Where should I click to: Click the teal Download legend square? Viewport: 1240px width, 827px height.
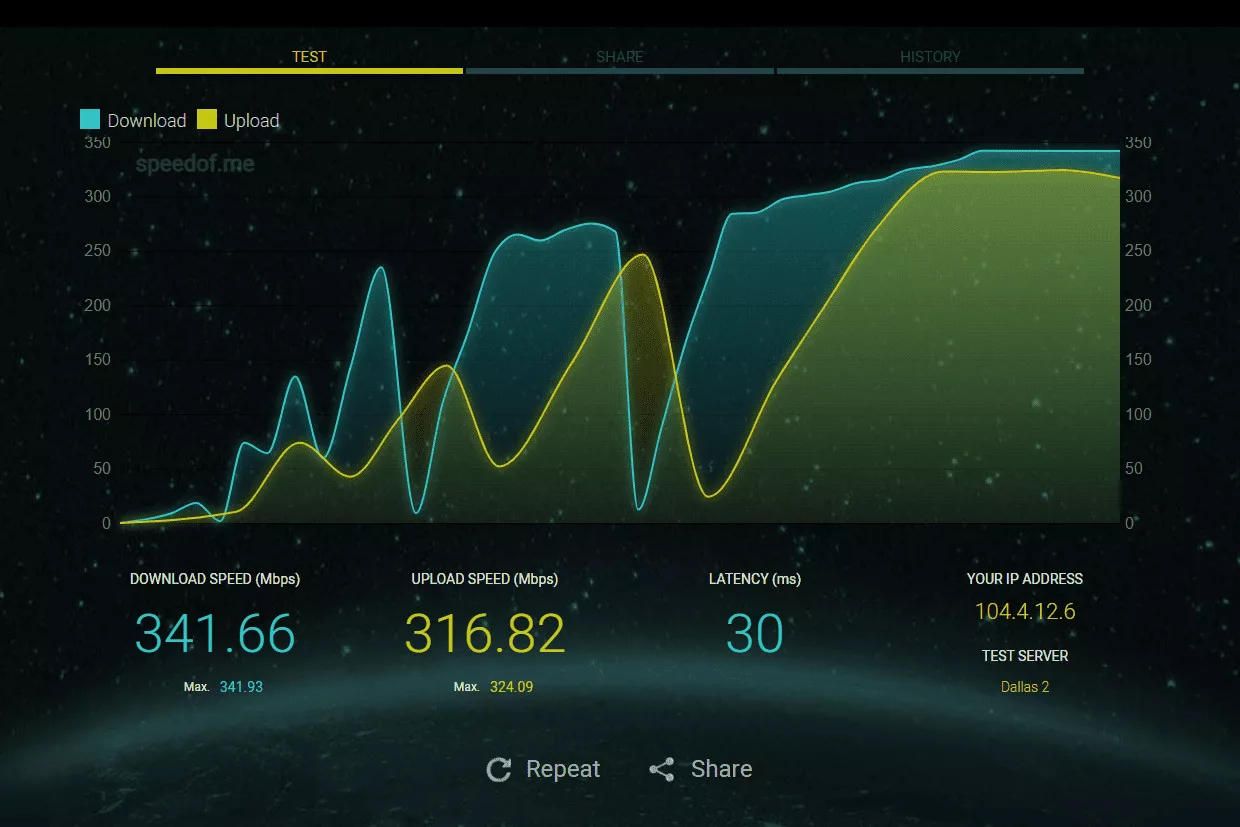click(88, 119)
